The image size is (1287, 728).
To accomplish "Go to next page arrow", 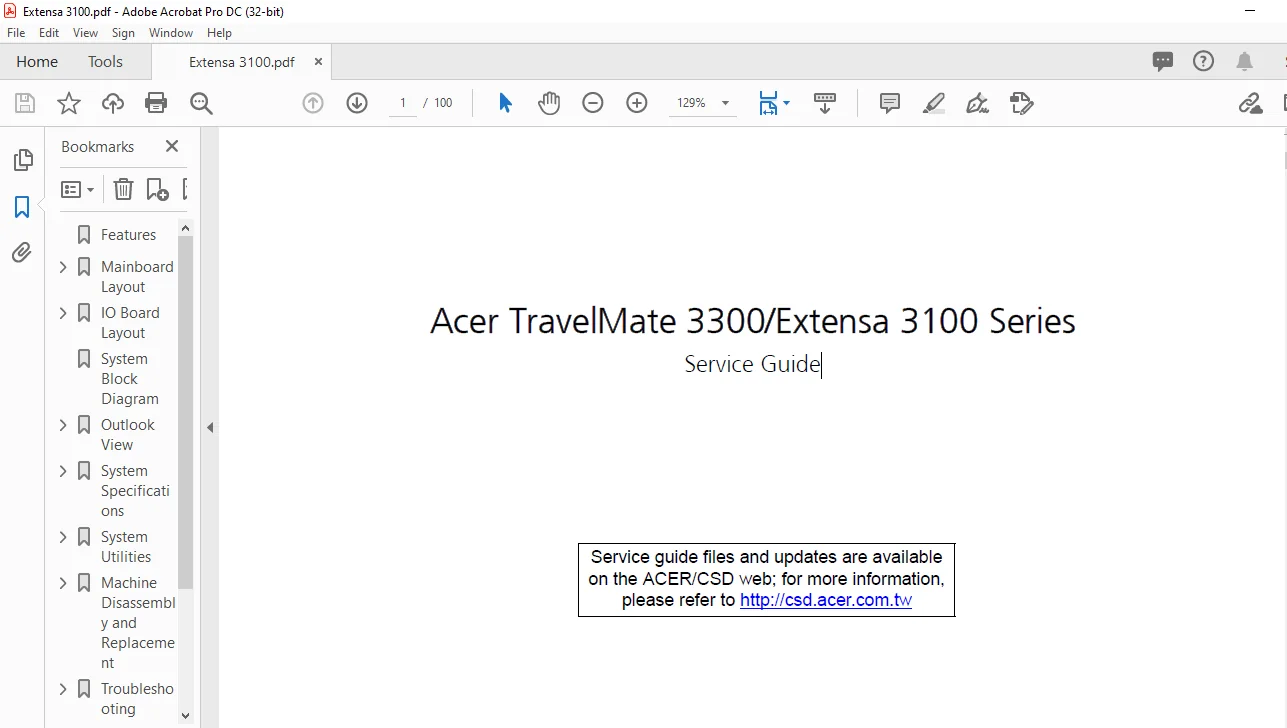I will pyautogui.click(x=357, y=103).
